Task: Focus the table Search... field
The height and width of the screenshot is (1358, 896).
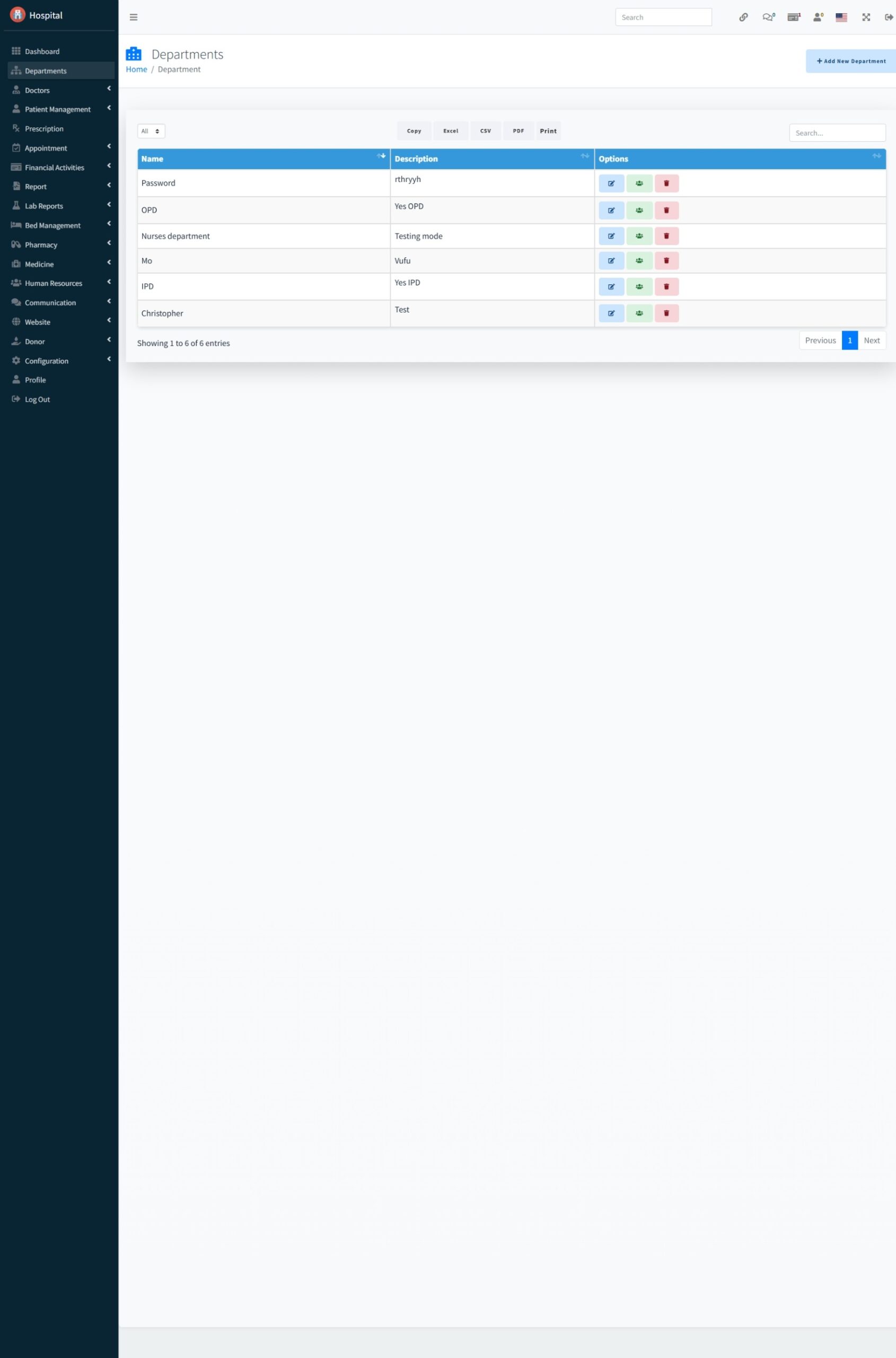Action: [838, 133]
